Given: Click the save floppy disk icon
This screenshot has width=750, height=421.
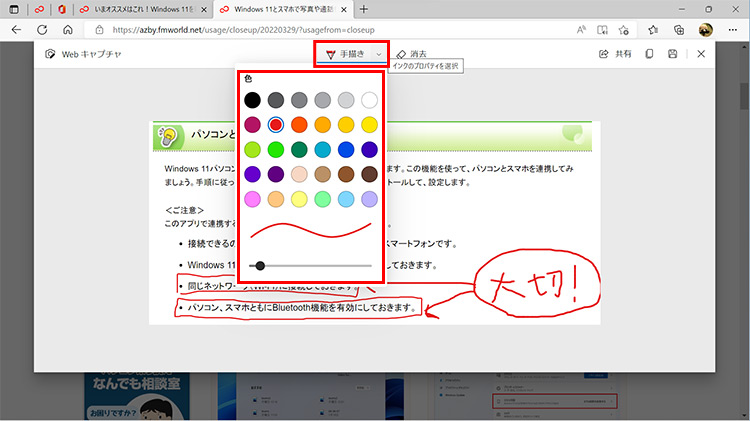Looking at the screenshot, I should click(x=674, y=54).
